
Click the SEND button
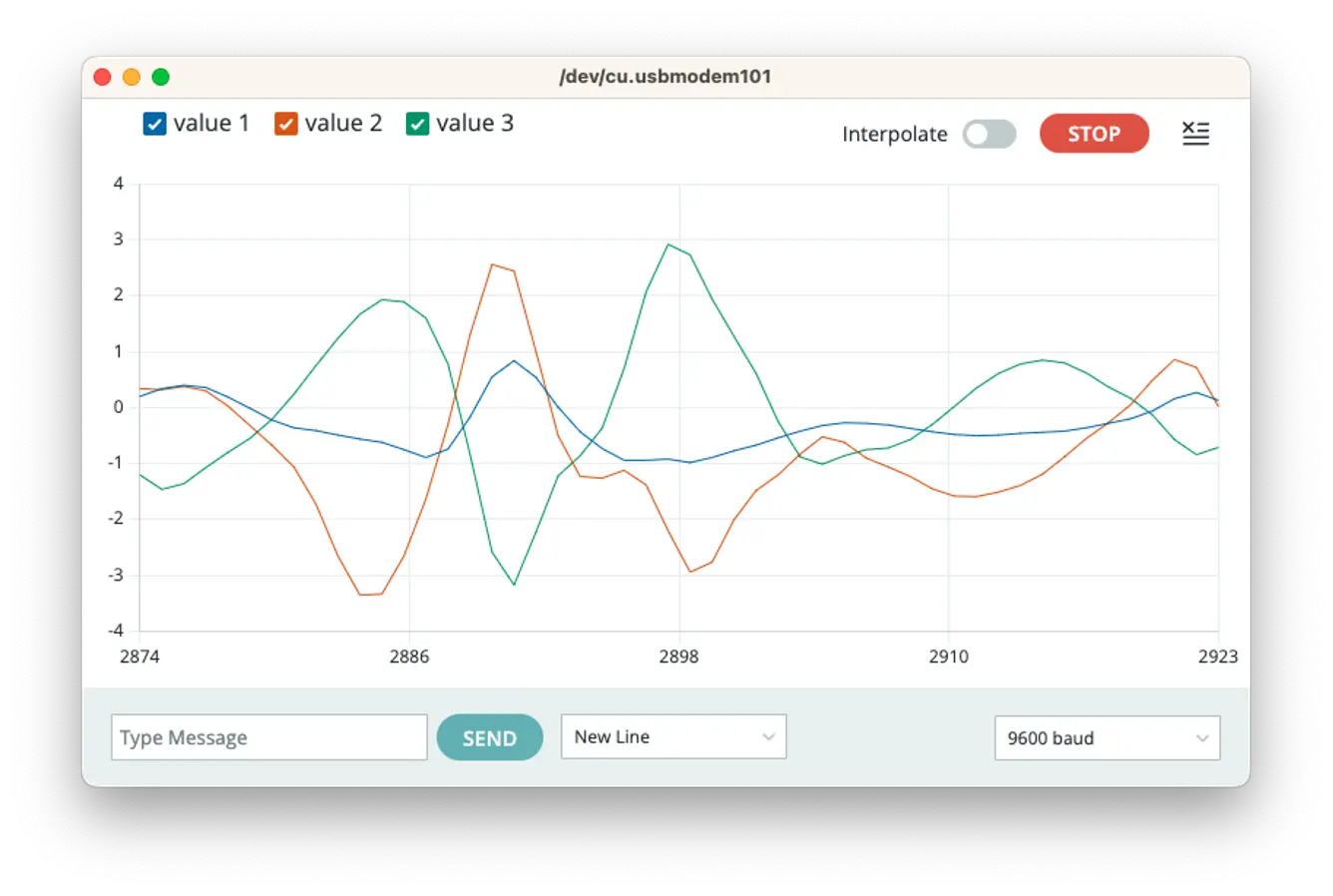click(x=489, y=738)
